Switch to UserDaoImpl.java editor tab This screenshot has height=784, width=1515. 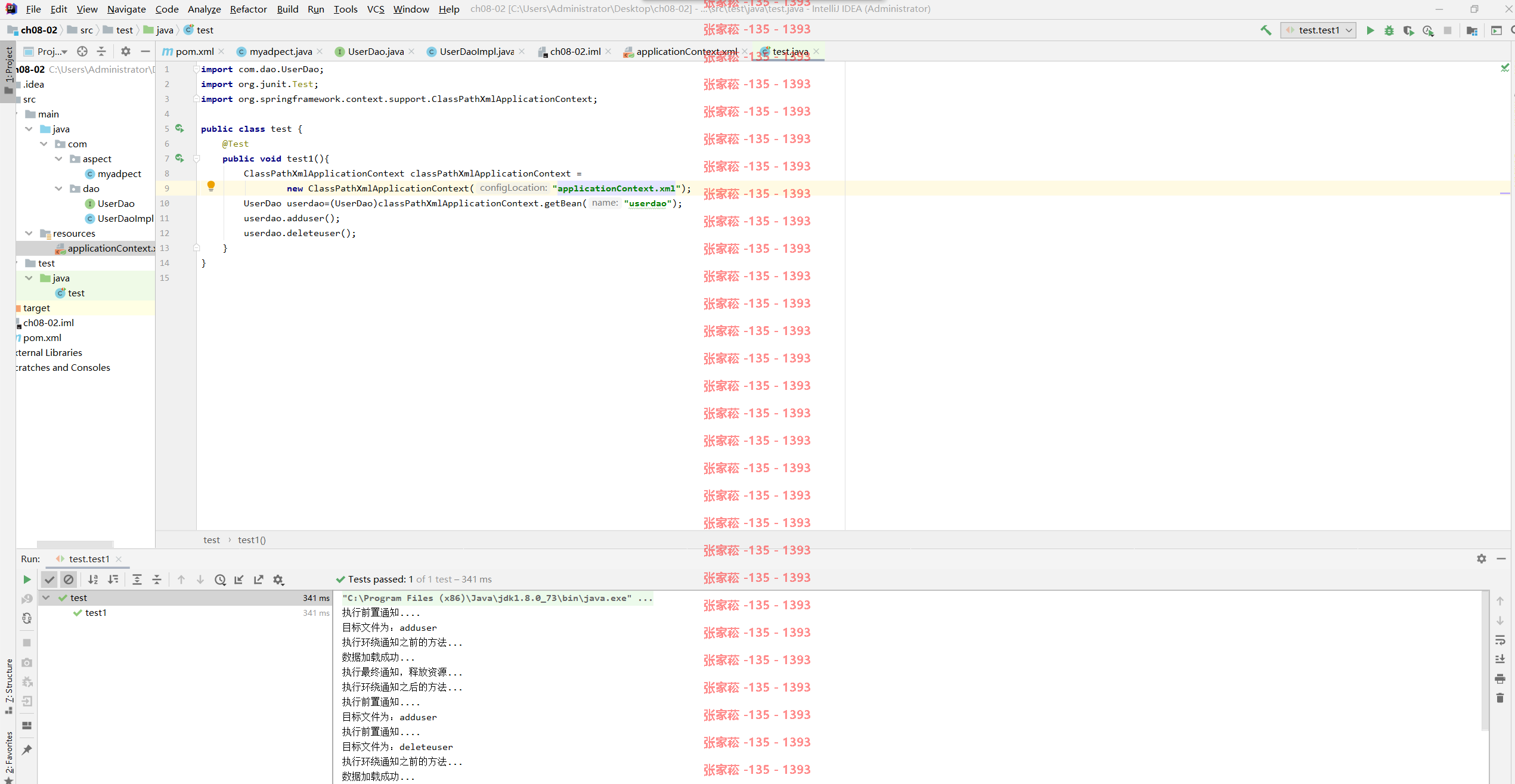(476, 52)
